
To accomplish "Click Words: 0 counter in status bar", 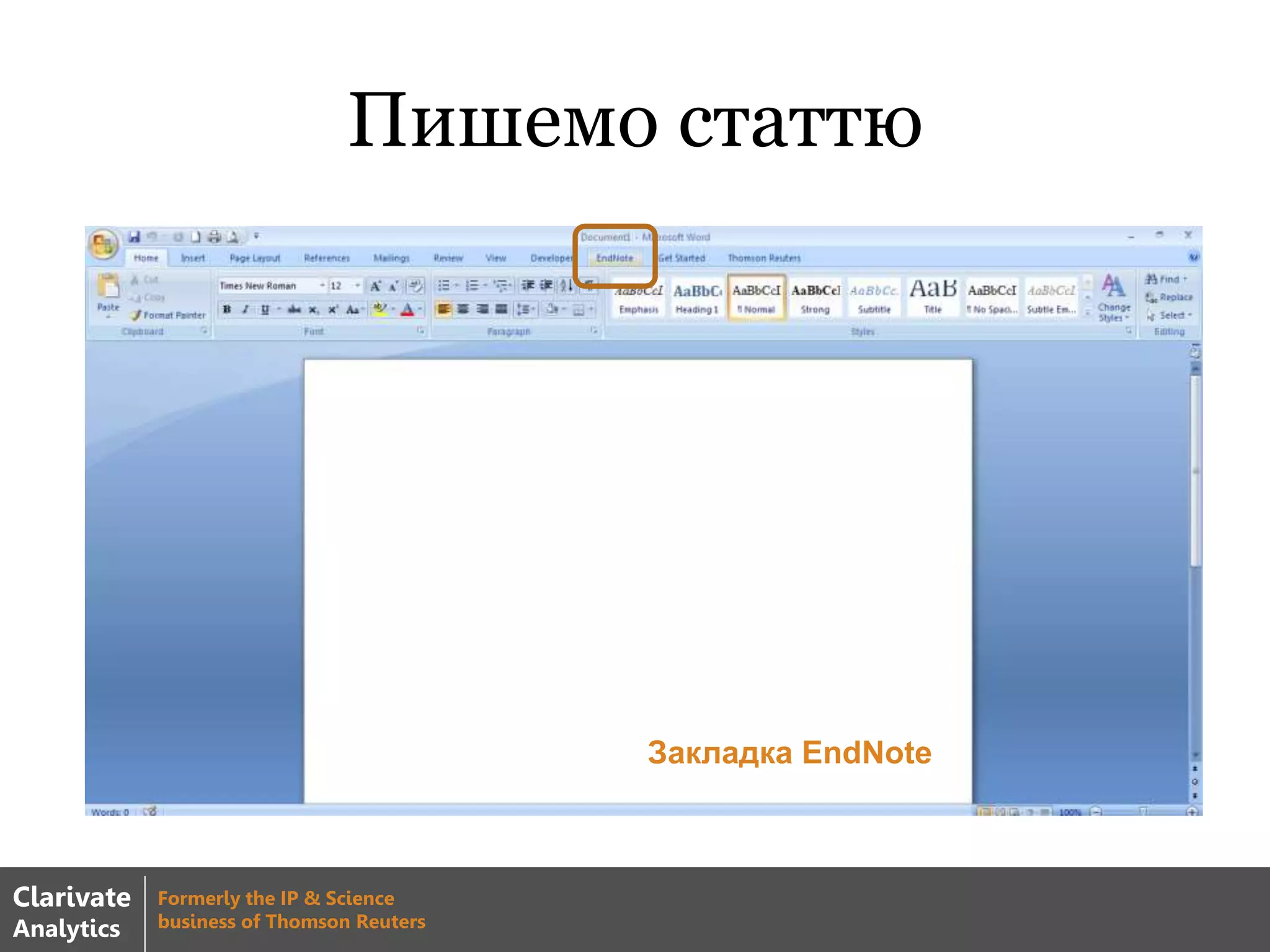I will point(110,812).
